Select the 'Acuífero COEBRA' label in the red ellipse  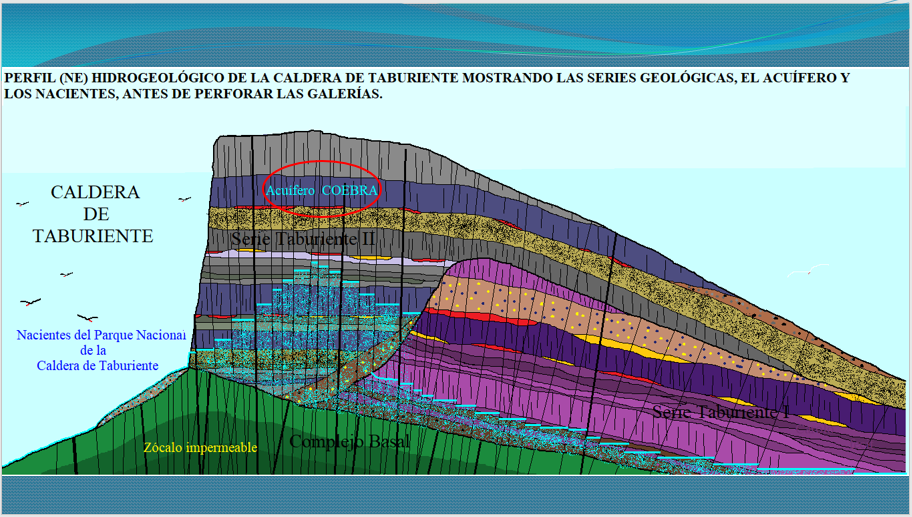coord(322,190)
